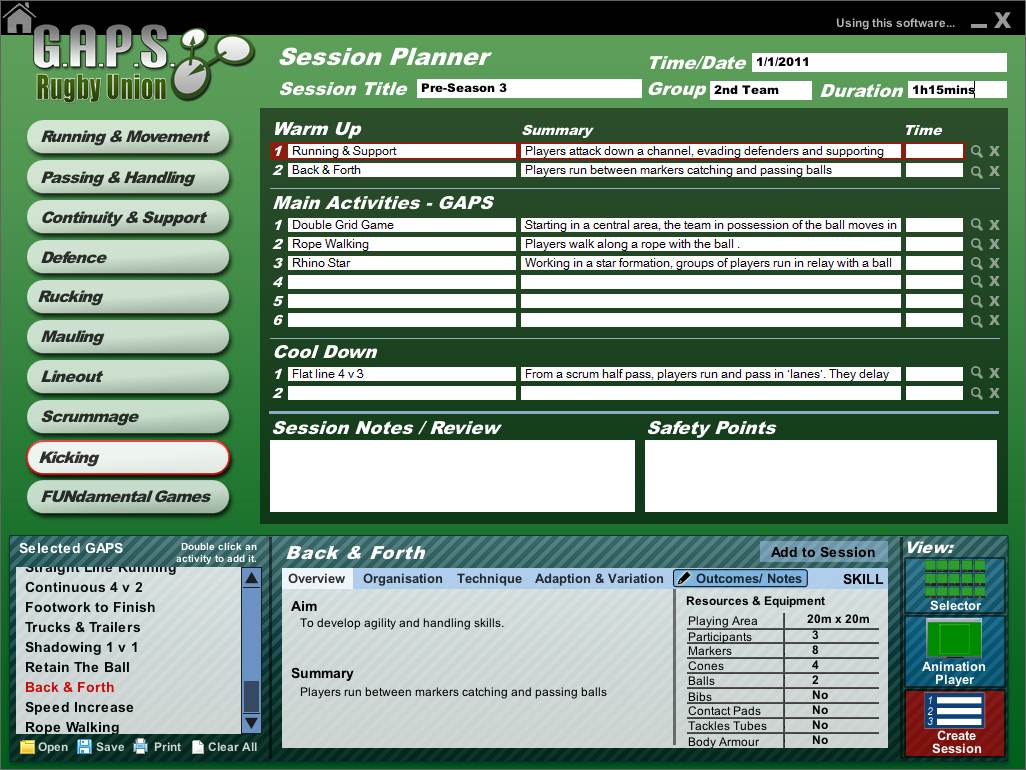Open the Rucking category
The width and height of the screenshot is (1026, 770).
[x=128, y=297]
